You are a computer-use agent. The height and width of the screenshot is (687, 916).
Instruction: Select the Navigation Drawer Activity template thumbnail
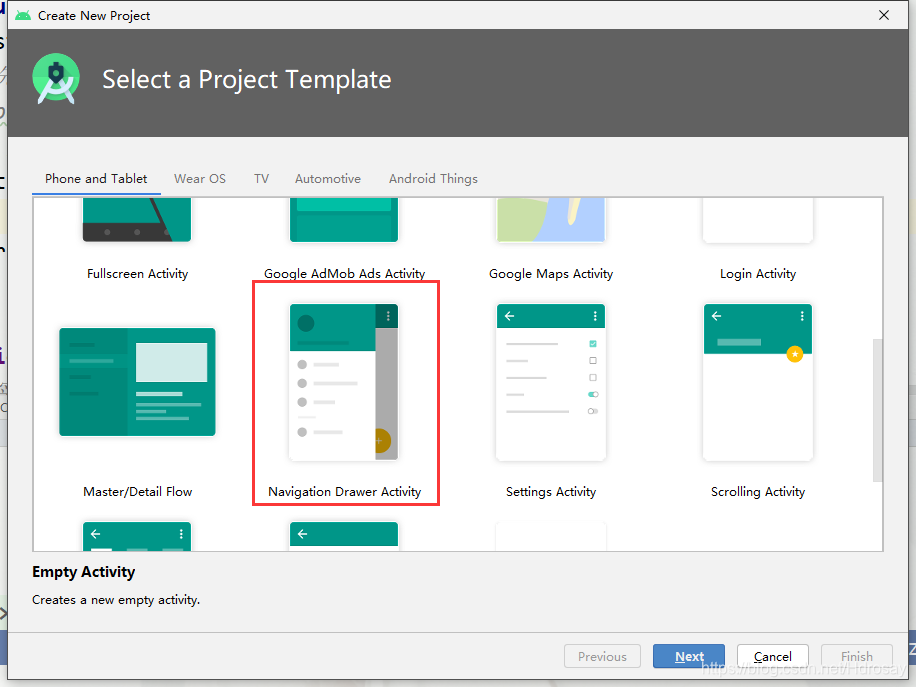tap(344, 382)
